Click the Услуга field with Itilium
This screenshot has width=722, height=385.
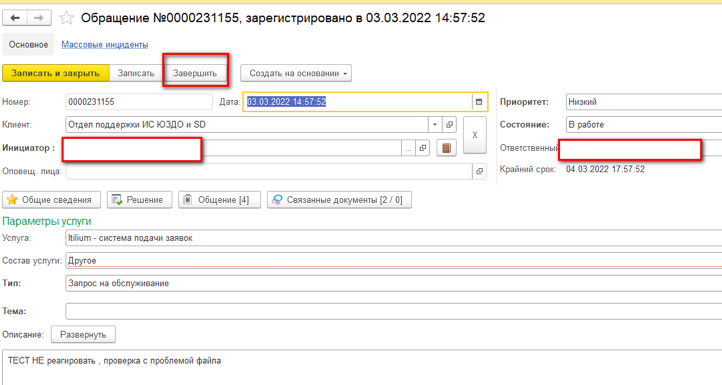tap(394, 238)
